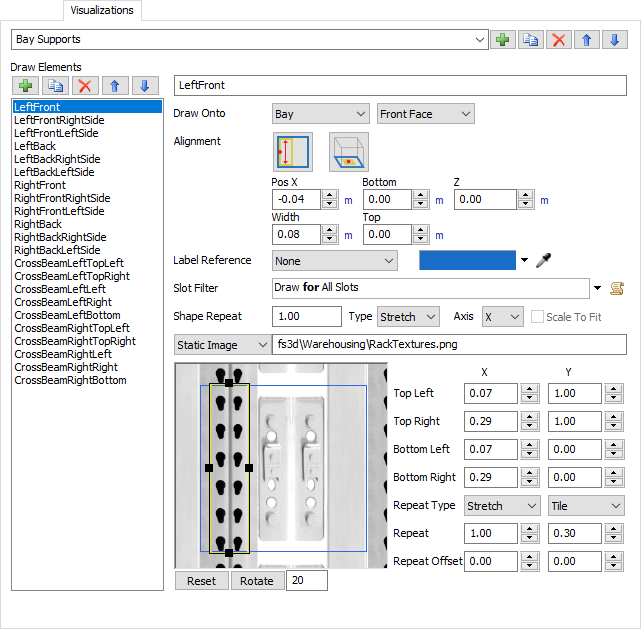
Task: Click the texture file path field
Action: 449,345
